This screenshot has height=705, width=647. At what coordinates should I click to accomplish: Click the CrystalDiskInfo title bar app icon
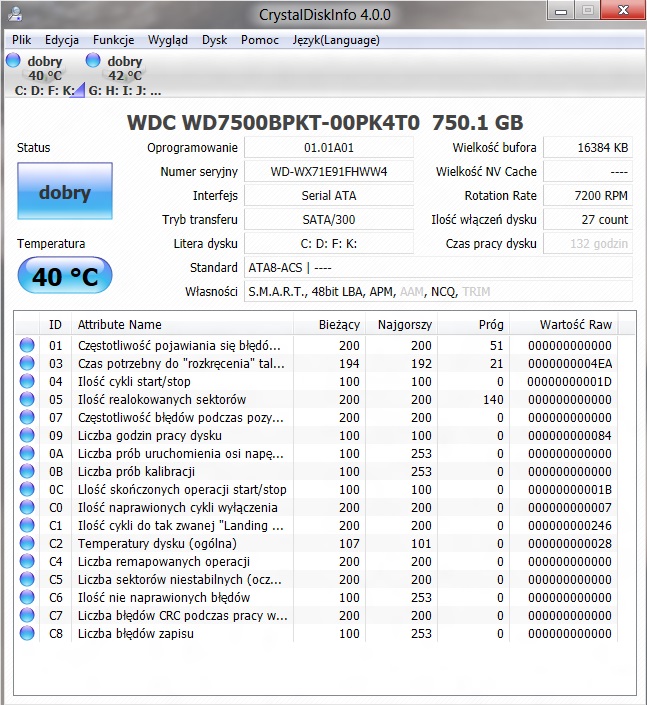click(15, 13)
